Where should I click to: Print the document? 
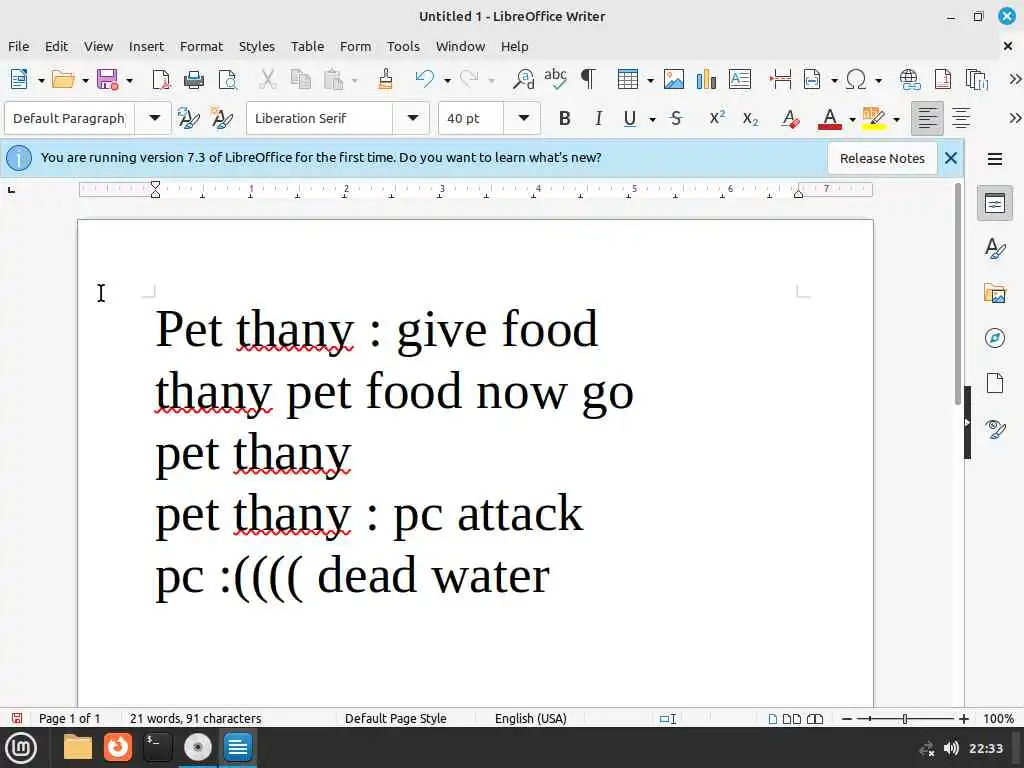(x=194, y=80)
